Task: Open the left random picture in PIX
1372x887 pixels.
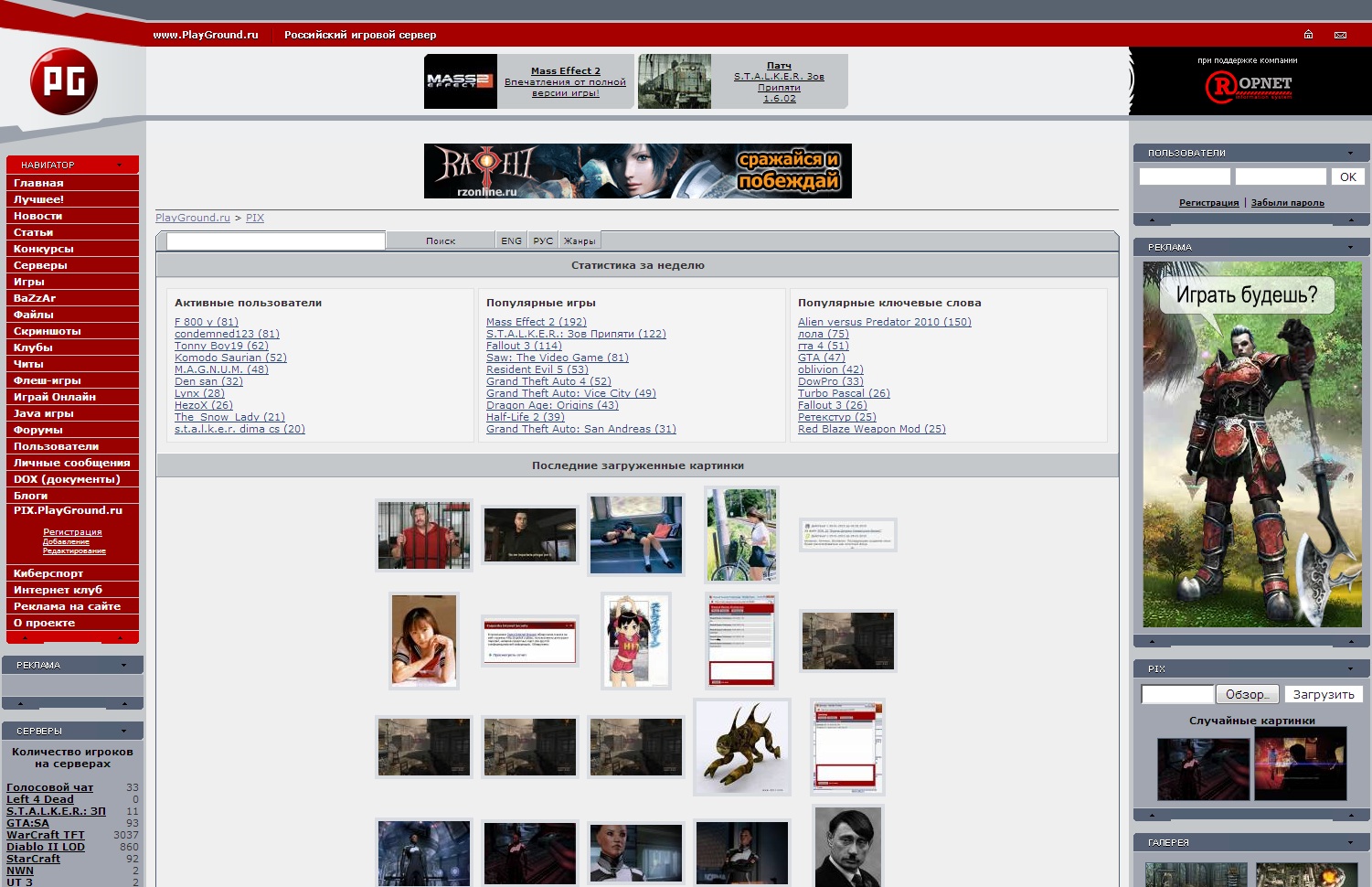Action: click(1203, 769)
